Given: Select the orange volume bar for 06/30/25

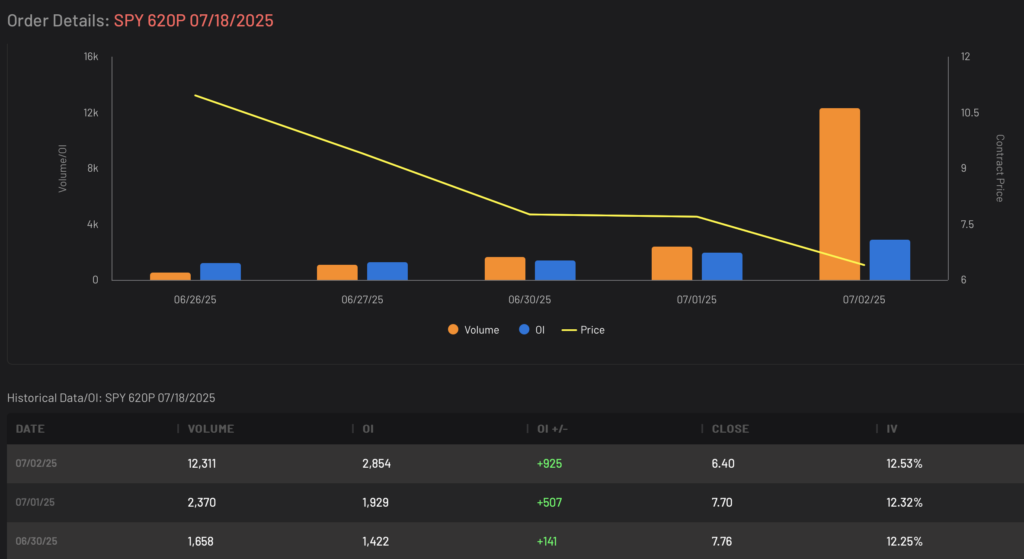Looking at the screenshot, I should pos(505,268).
